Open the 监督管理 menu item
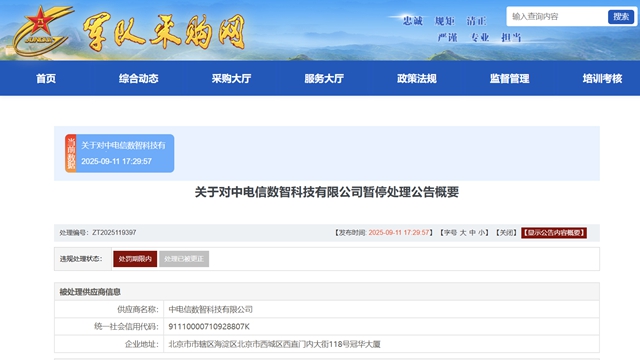The width and height of the screenshot is (640, 360). pos(509,78)
